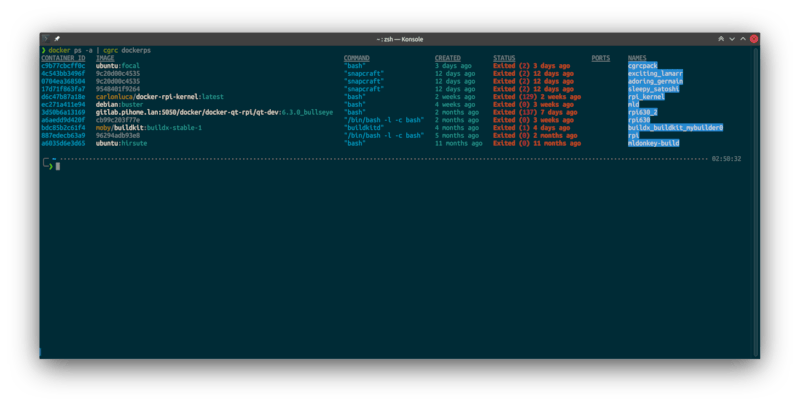Click container ID 17d71f863fa7
This screenshot has width=800, height=406.
pos(63,89)
